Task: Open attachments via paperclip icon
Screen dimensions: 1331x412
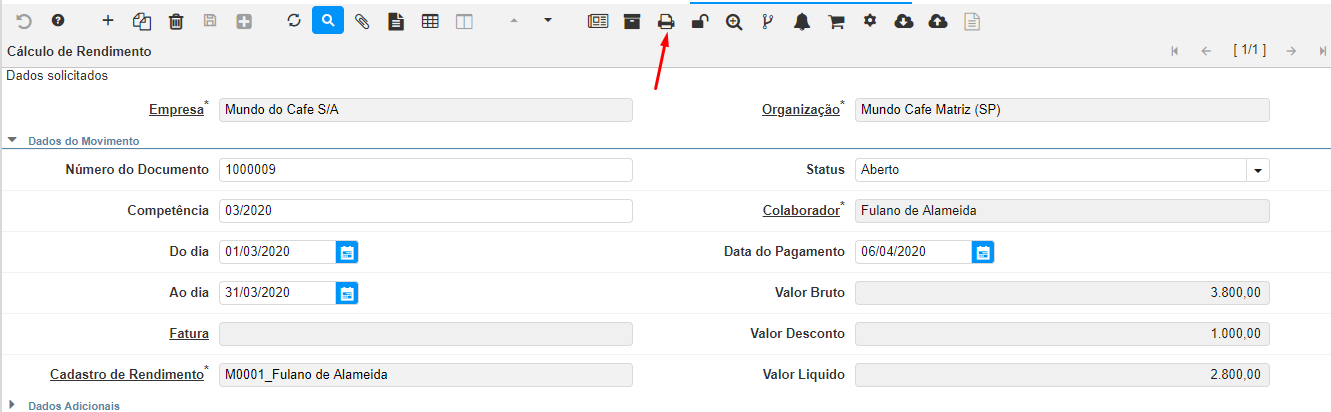Action: tap(362, 20)
